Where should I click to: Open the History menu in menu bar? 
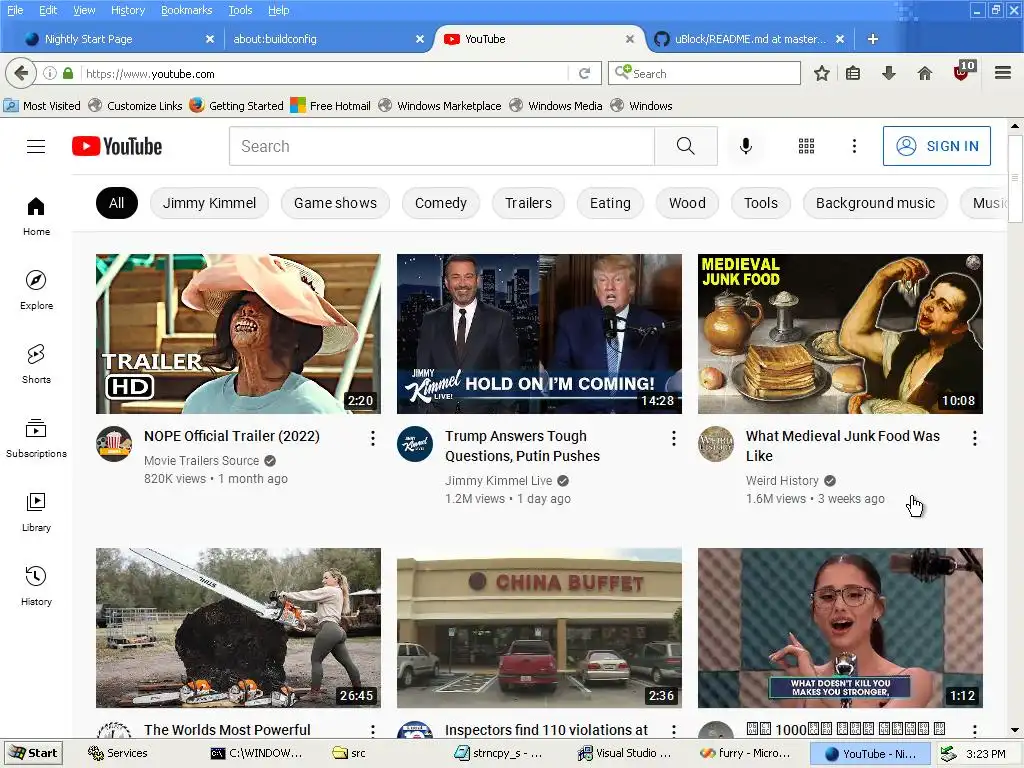(128, 10)
